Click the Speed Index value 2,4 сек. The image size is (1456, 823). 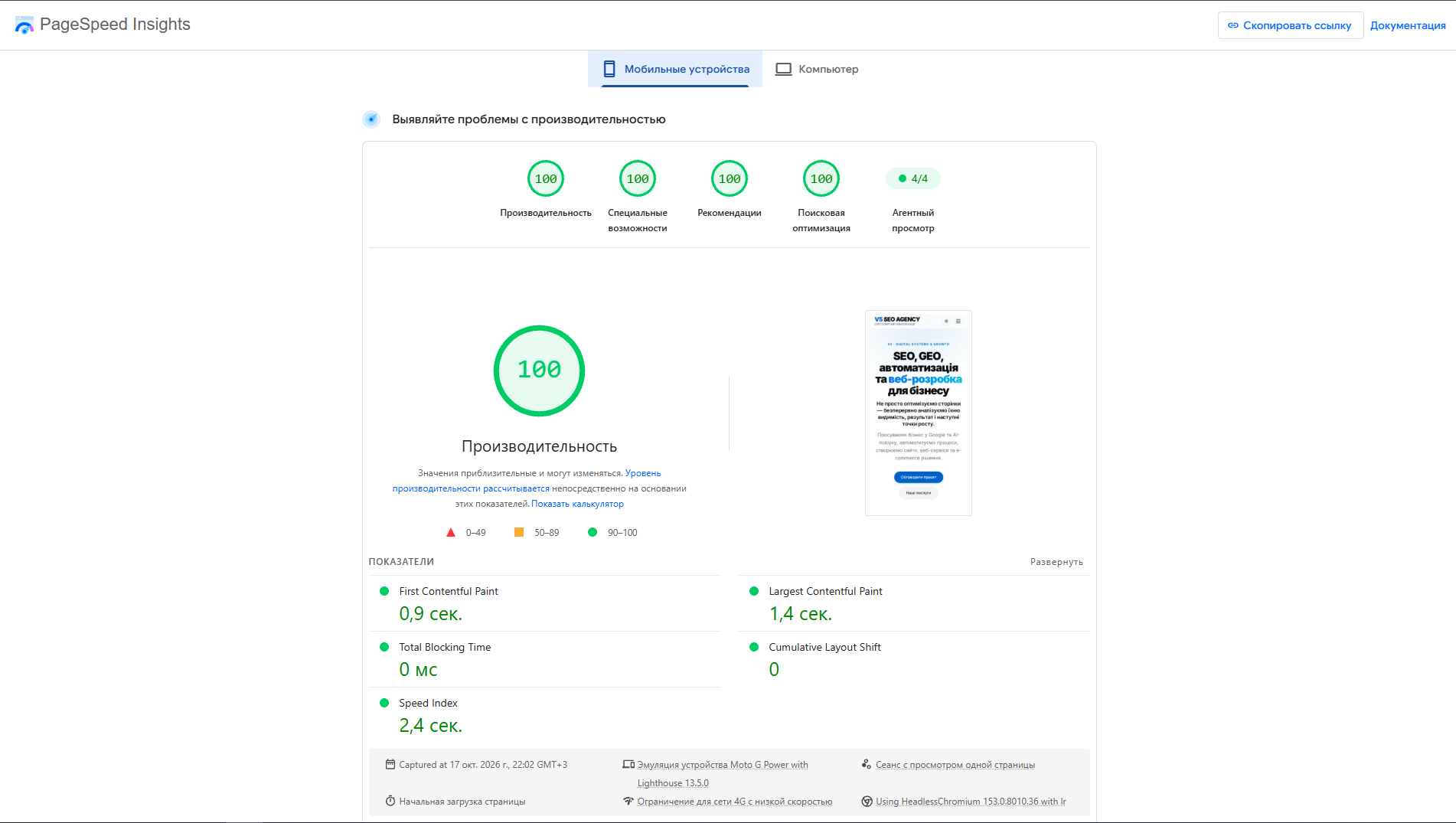(x=431, y=725)
